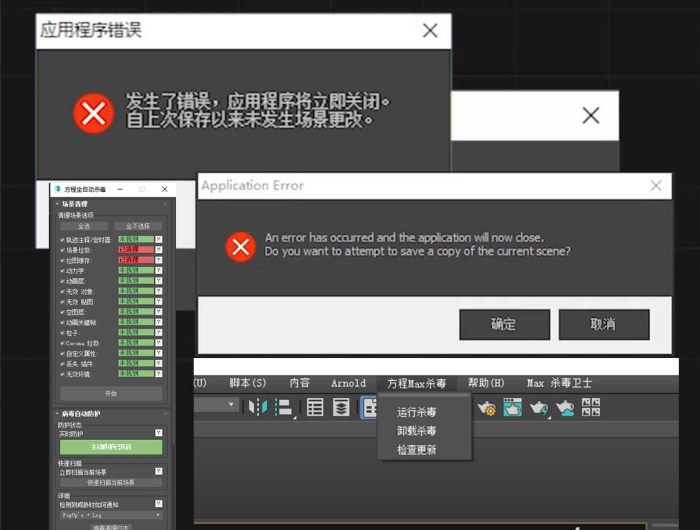700x530 pixels.
Task: Click the Y button next to 检测到威胁时如何通知
Action: pyautogui.click(x=158, y=504)
